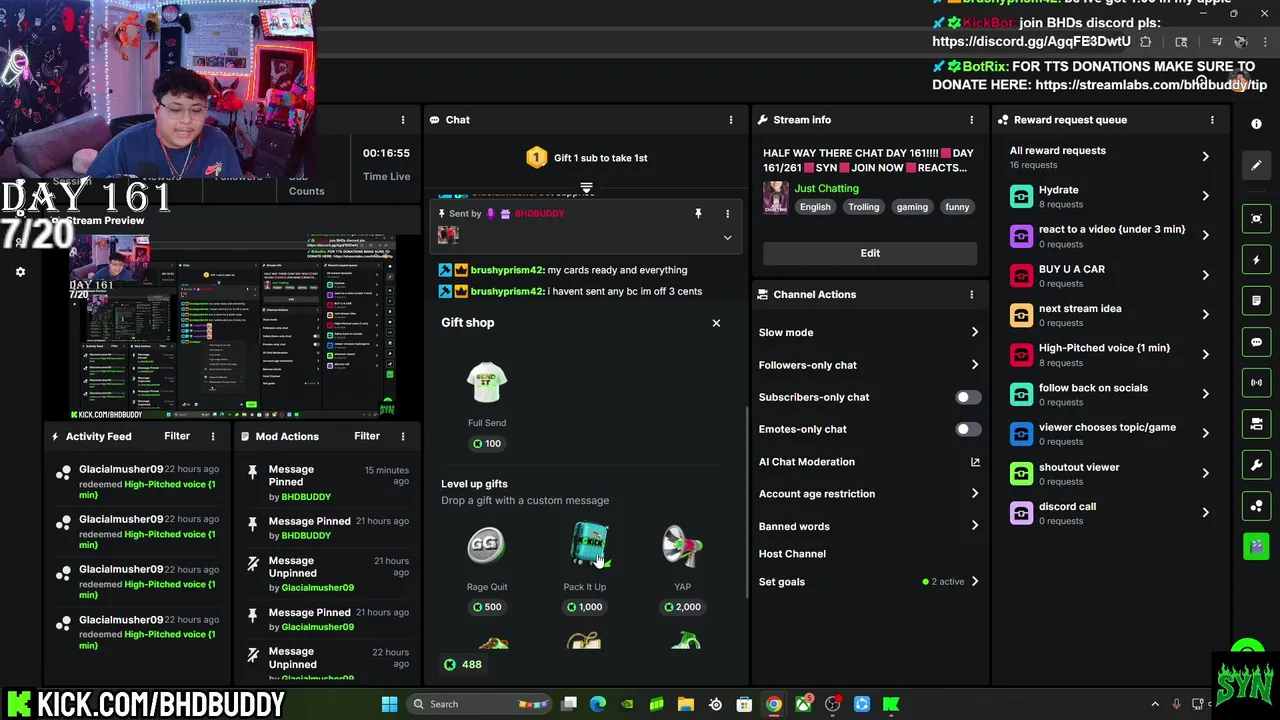Toggle Subscribers-only chat switch
Viewport: 1280px width, 720px height.
[967, 397]
